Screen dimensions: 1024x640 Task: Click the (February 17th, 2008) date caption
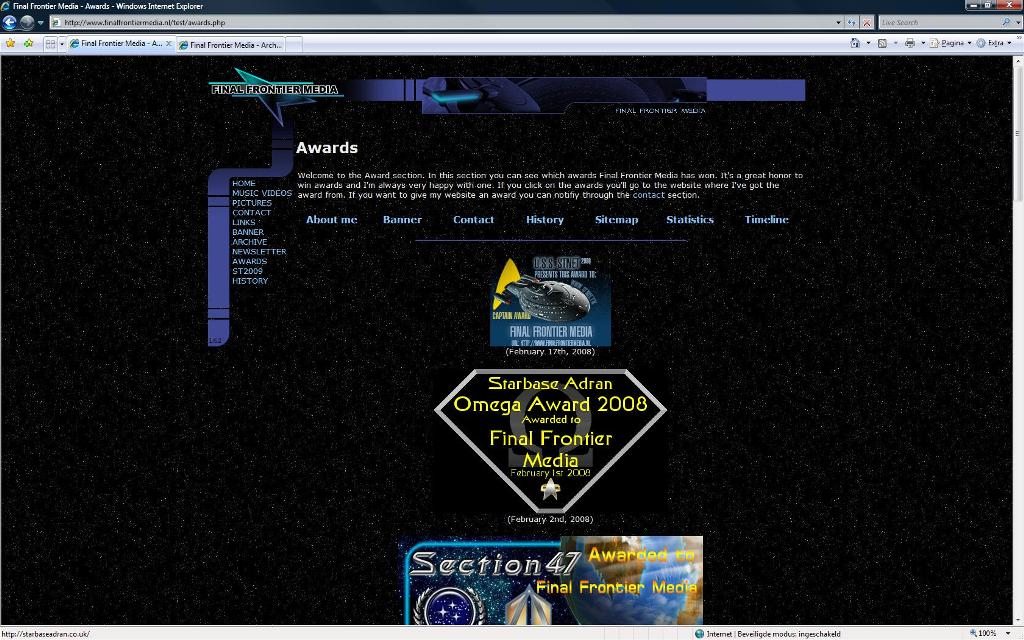click(x=551, y=351)
